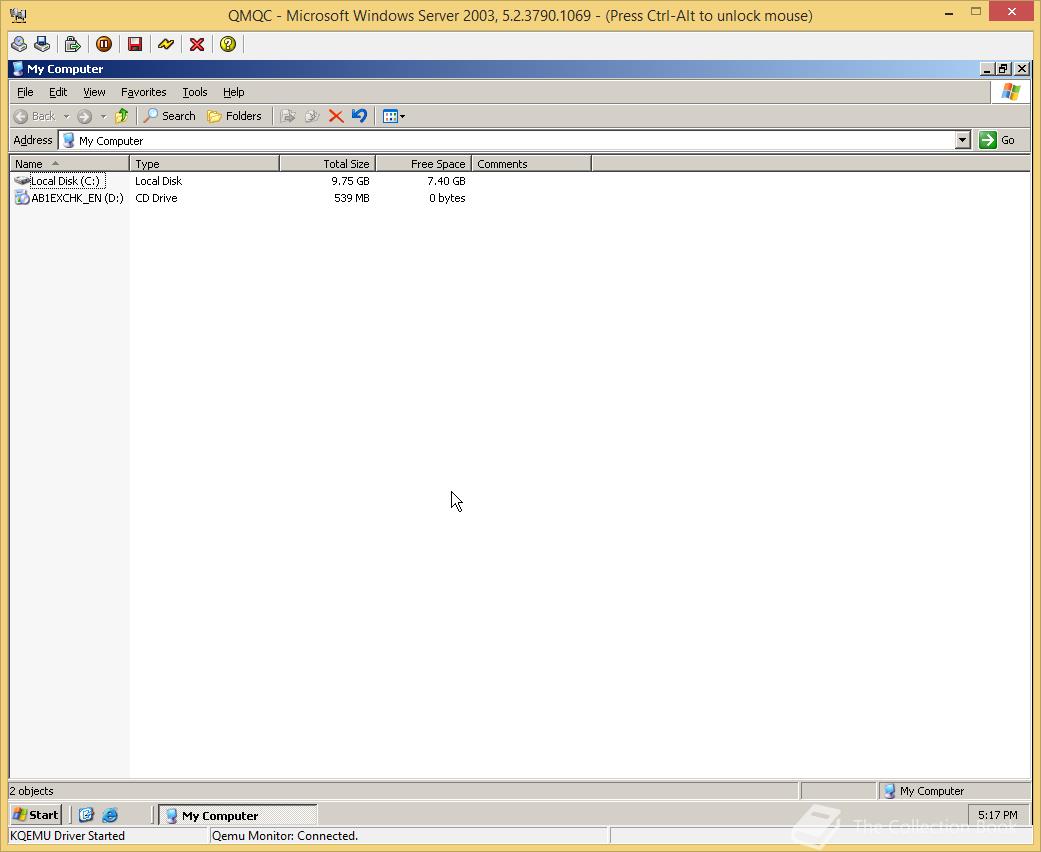
Task: Sort by the Comments column header
Action: coord(531,163)
